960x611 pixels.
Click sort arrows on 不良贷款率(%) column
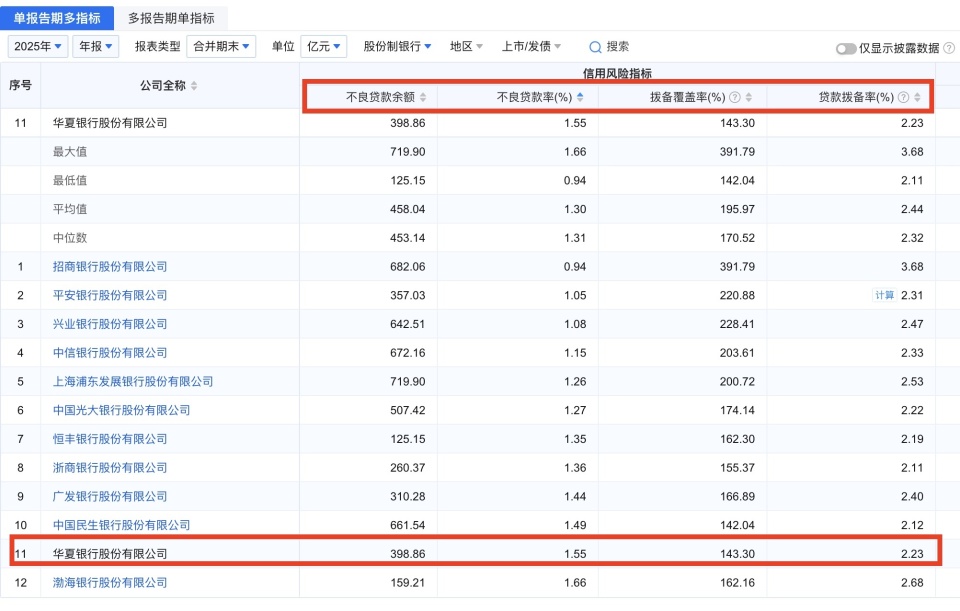pyautogui.click(x=580, y=97)
